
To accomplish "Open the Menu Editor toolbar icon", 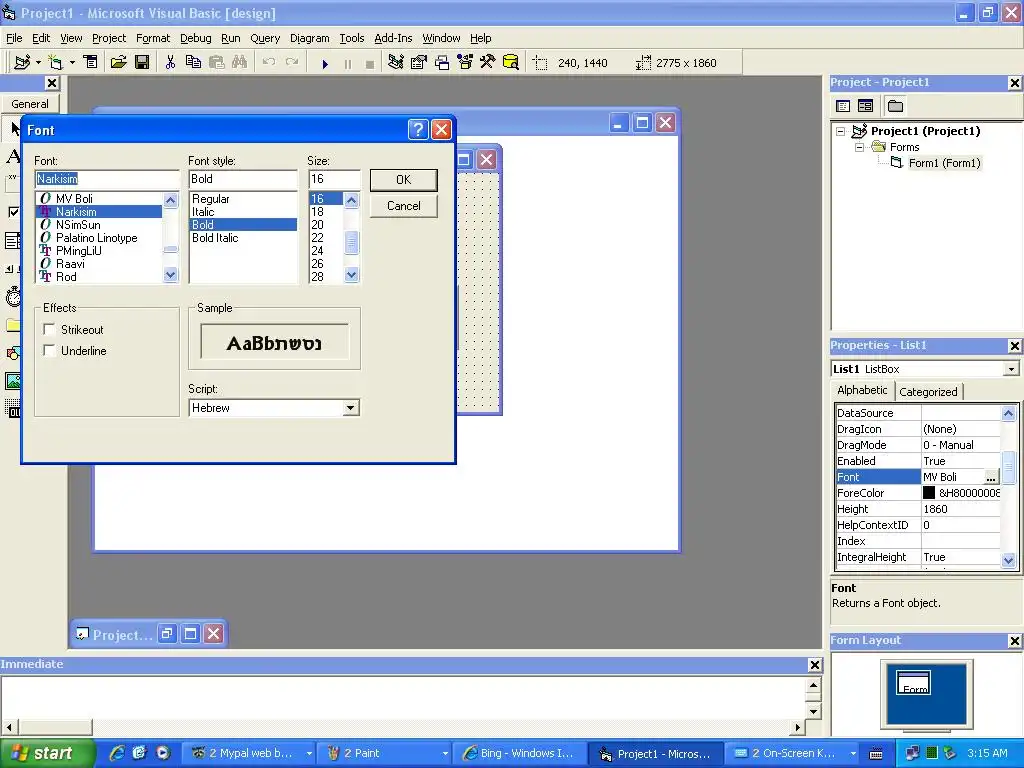I will tap(91, 63).
